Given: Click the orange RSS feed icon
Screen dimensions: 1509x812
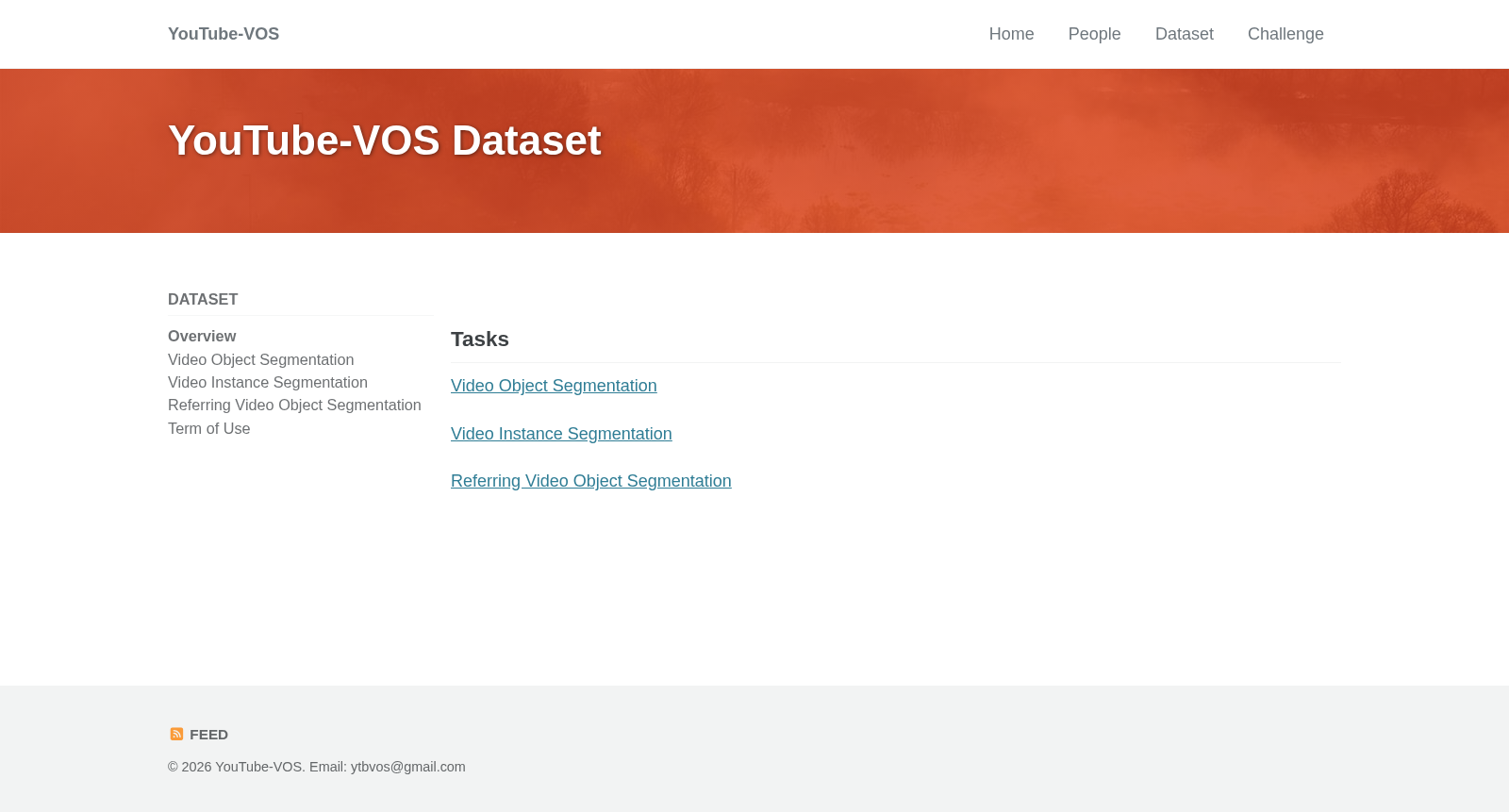Looking at the screenshot, I should click(x=176, y=735).
